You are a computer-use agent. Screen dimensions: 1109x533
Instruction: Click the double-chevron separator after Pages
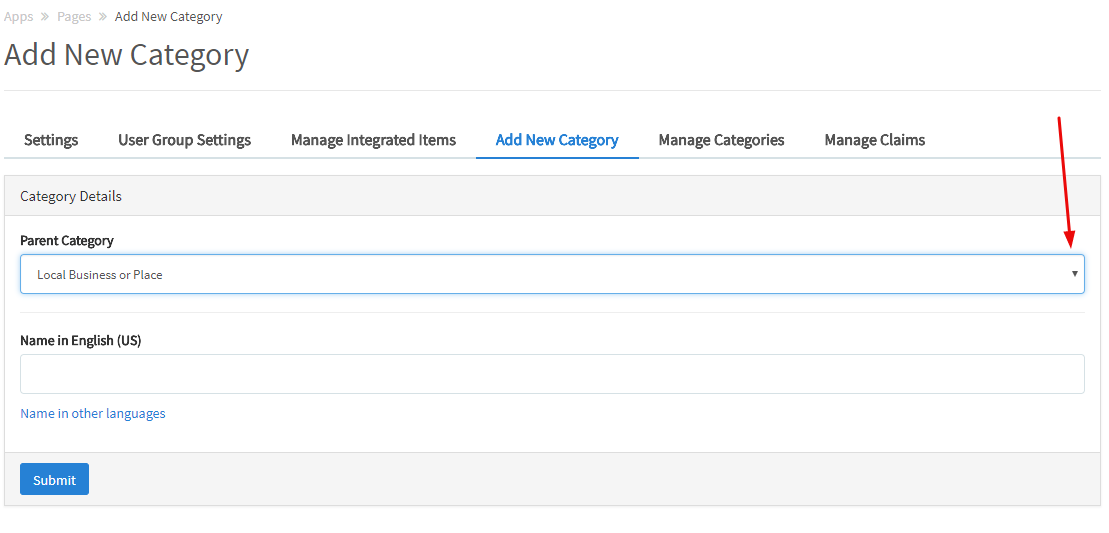coord(103,17)
